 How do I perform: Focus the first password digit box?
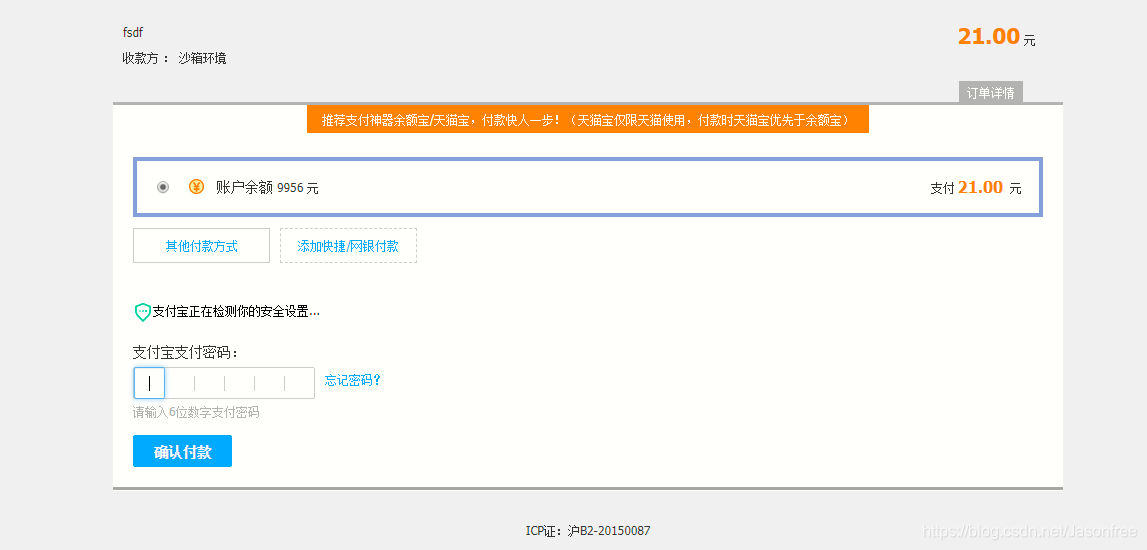[x=149, y=383]
